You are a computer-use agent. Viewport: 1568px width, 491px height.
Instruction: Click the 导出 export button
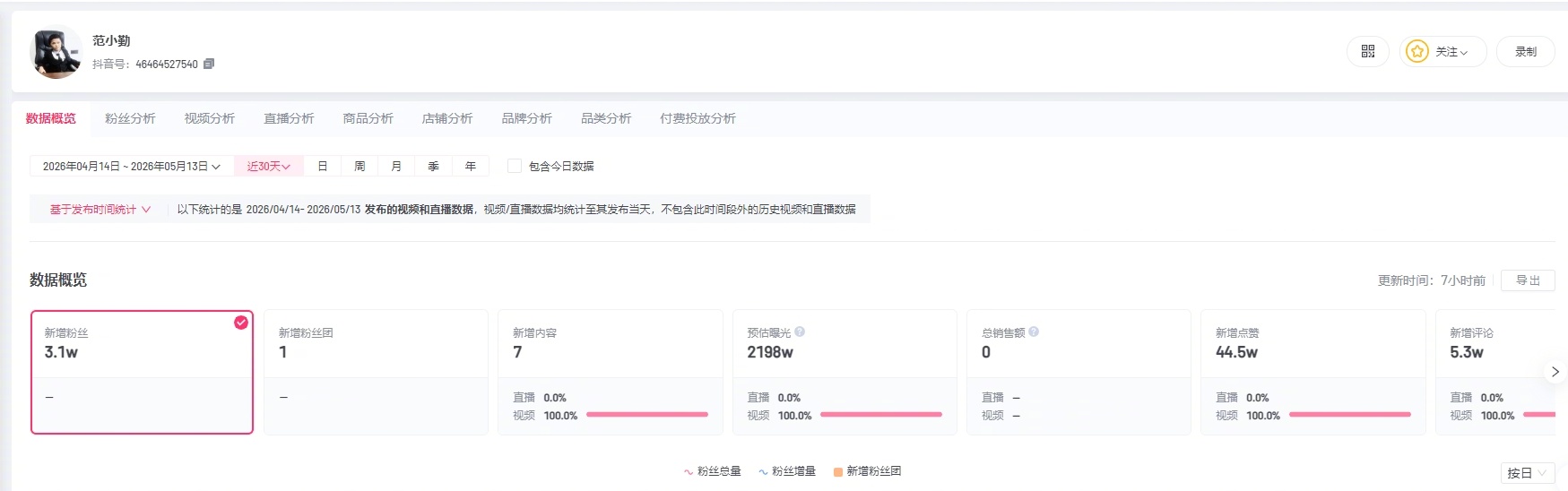click(x=1528, y=280)
